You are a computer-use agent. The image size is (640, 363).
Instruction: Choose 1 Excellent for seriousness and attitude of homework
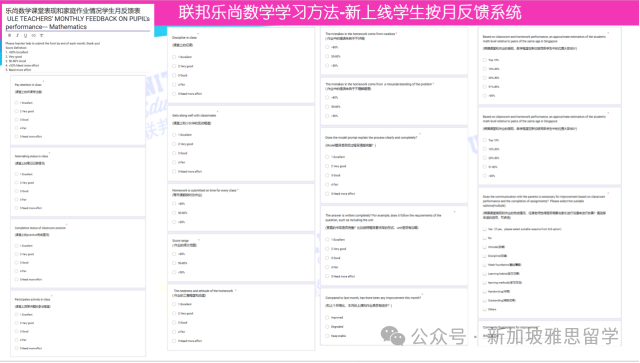click(174, 304)
